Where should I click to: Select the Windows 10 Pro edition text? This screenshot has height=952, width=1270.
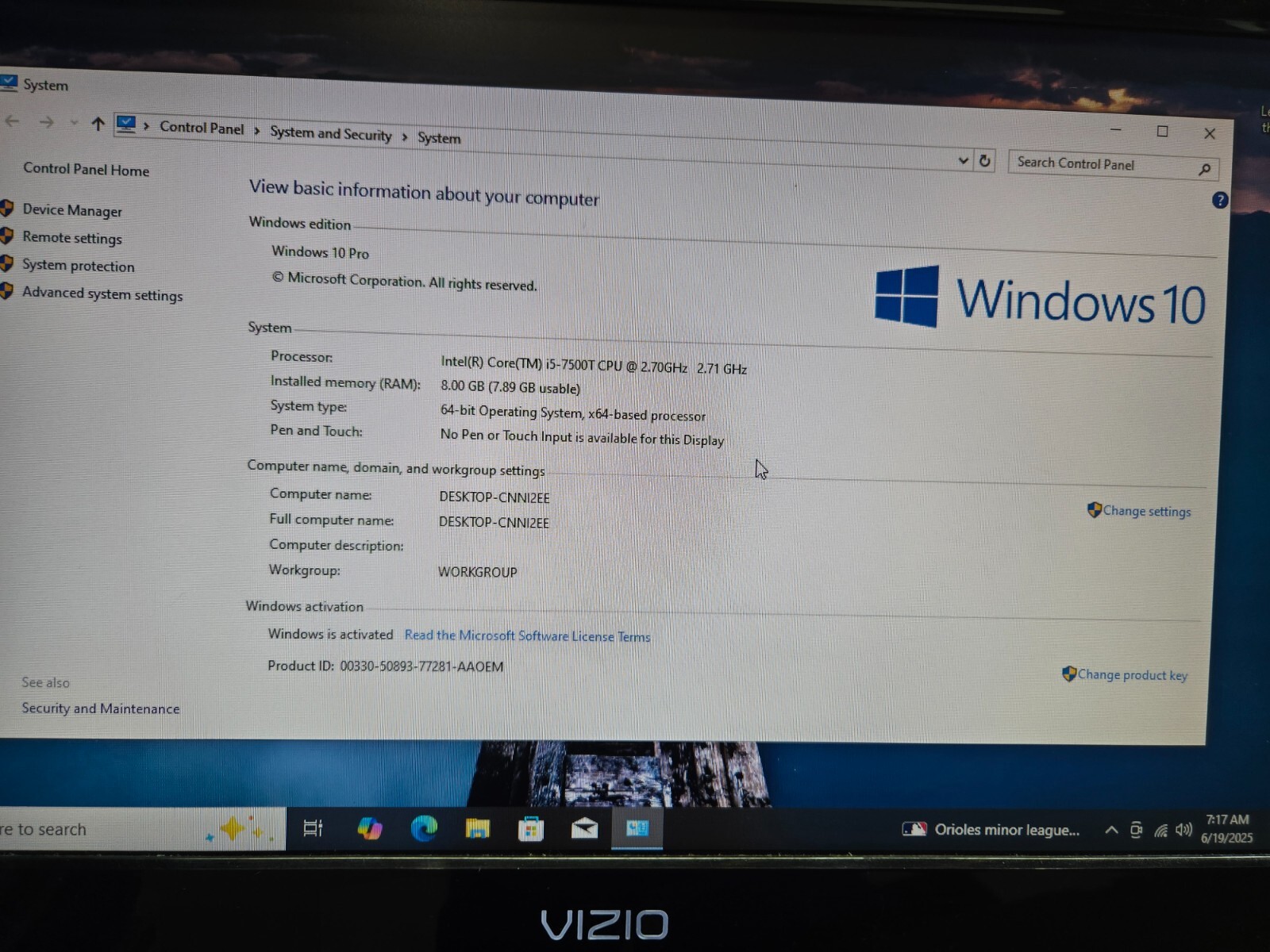pyautogui.click(x=320, y=252)
